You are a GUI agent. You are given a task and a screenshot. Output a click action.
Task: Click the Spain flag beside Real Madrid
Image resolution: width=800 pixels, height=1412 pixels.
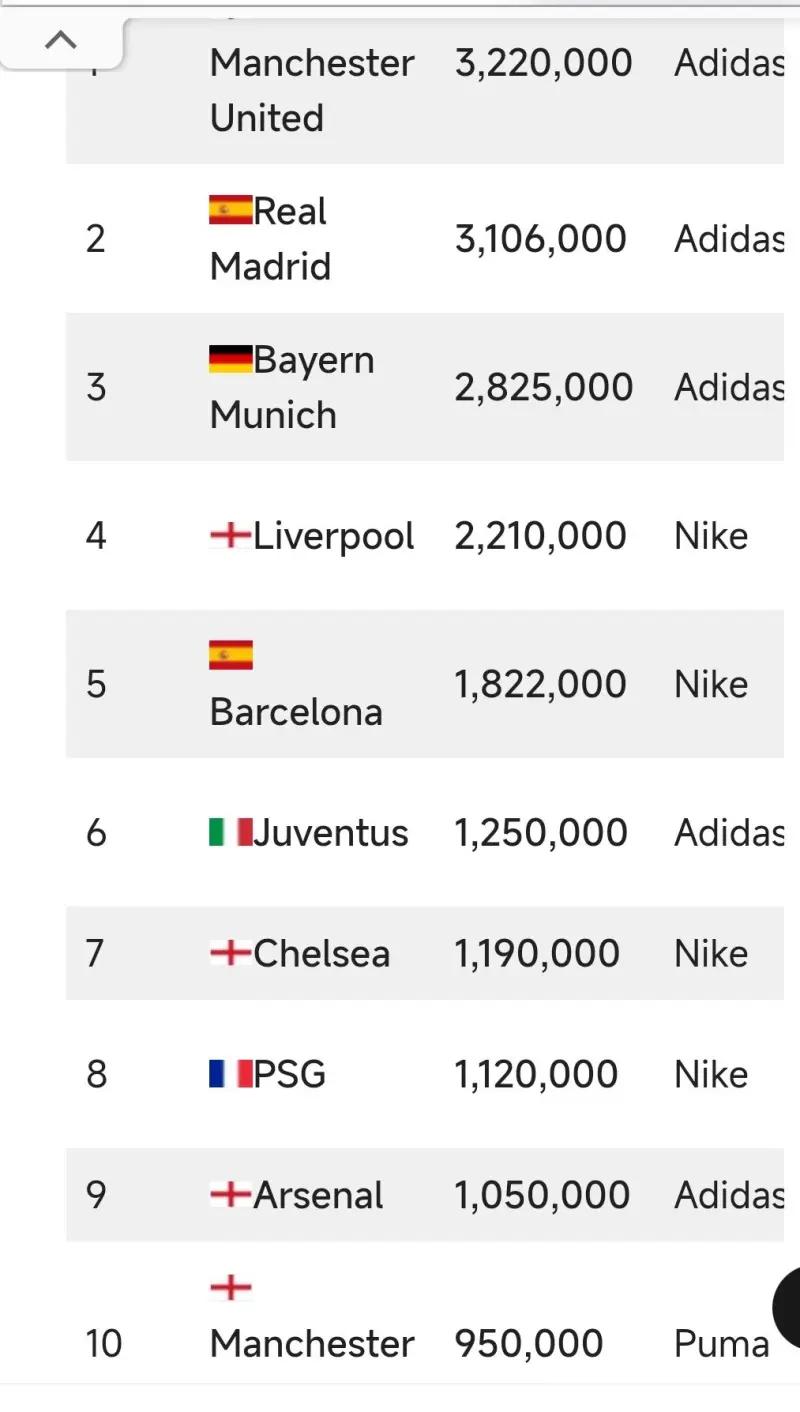click(230, 210)
